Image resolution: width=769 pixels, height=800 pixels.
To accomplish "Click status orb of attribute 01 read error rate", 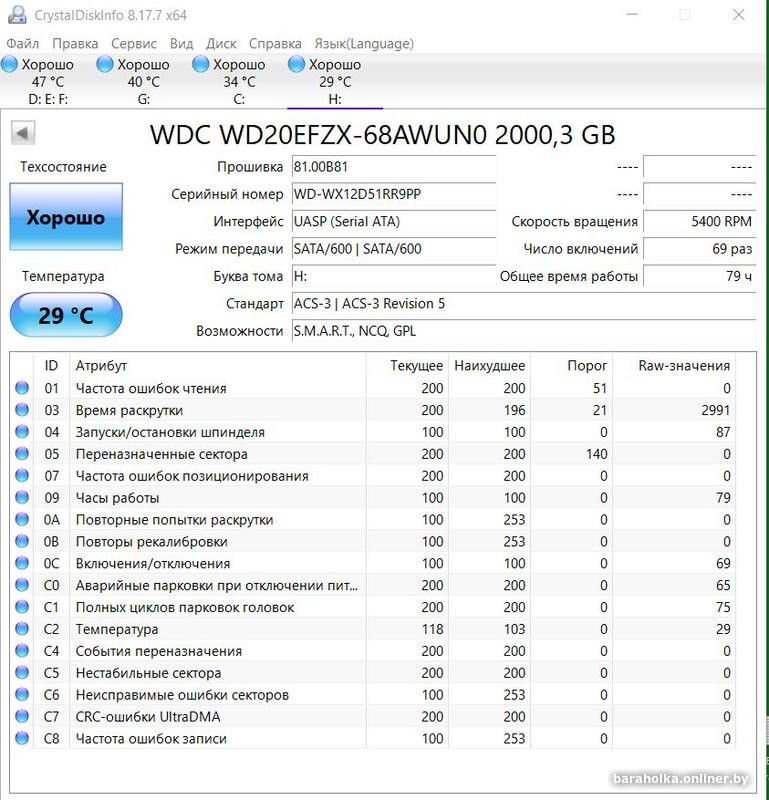I will pyautogui.click(x=22, y=388).
